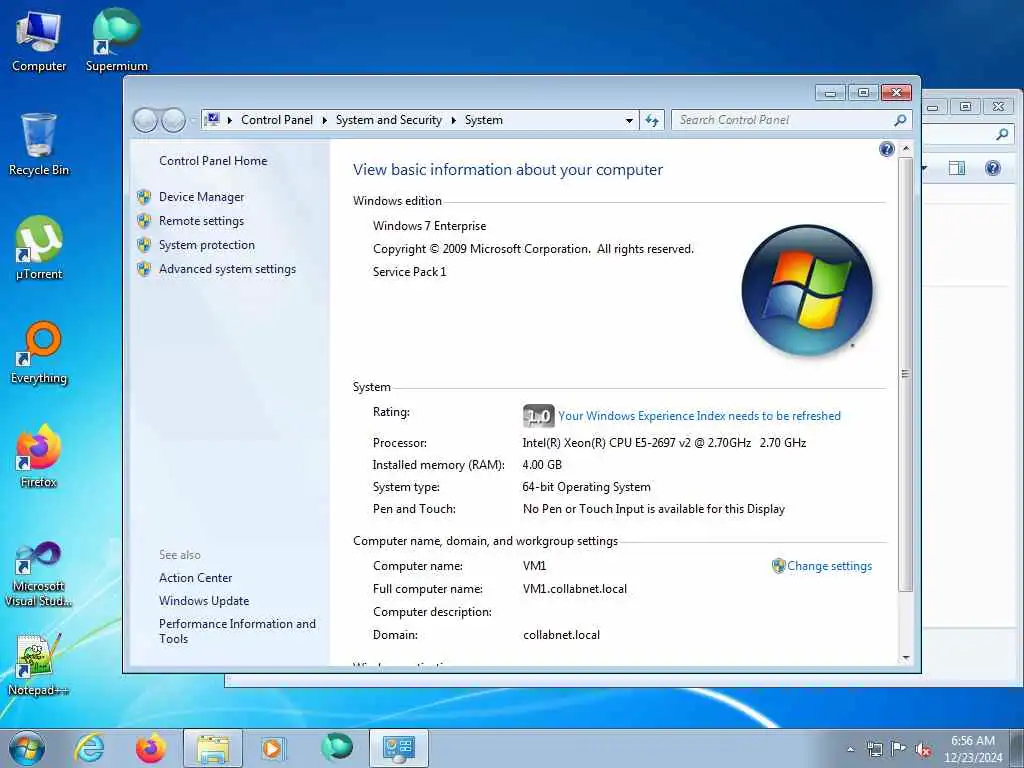Click the scrollbar down arrow
Viewport: 1024px width, 768px height.
905,658
